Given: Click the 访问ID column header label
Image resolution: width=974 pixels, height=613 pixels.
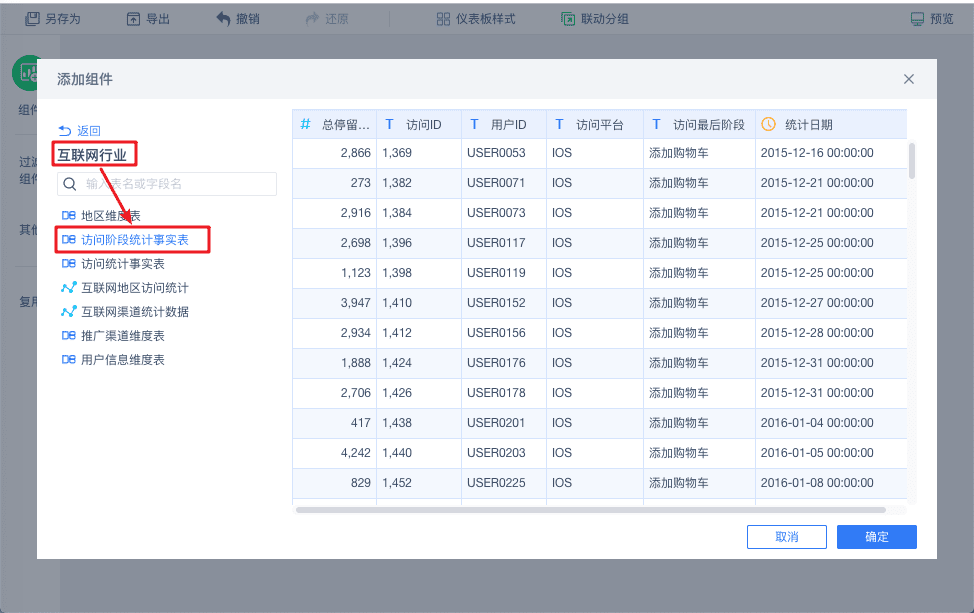Looking at the screenshot, I should pos(424,125).
